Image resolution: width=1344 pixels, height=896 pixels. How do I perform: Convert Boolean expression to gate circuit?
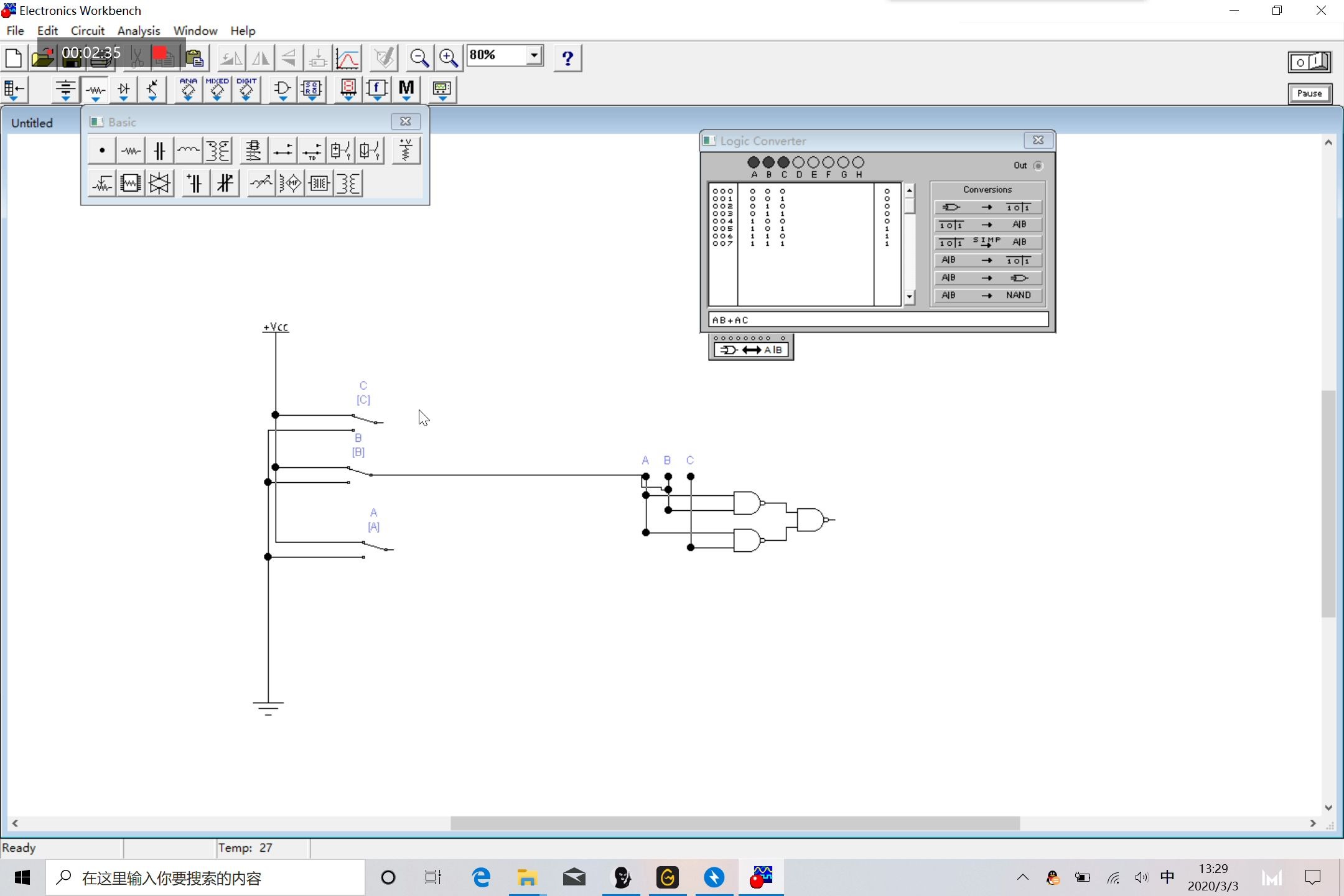coord(987,278)
